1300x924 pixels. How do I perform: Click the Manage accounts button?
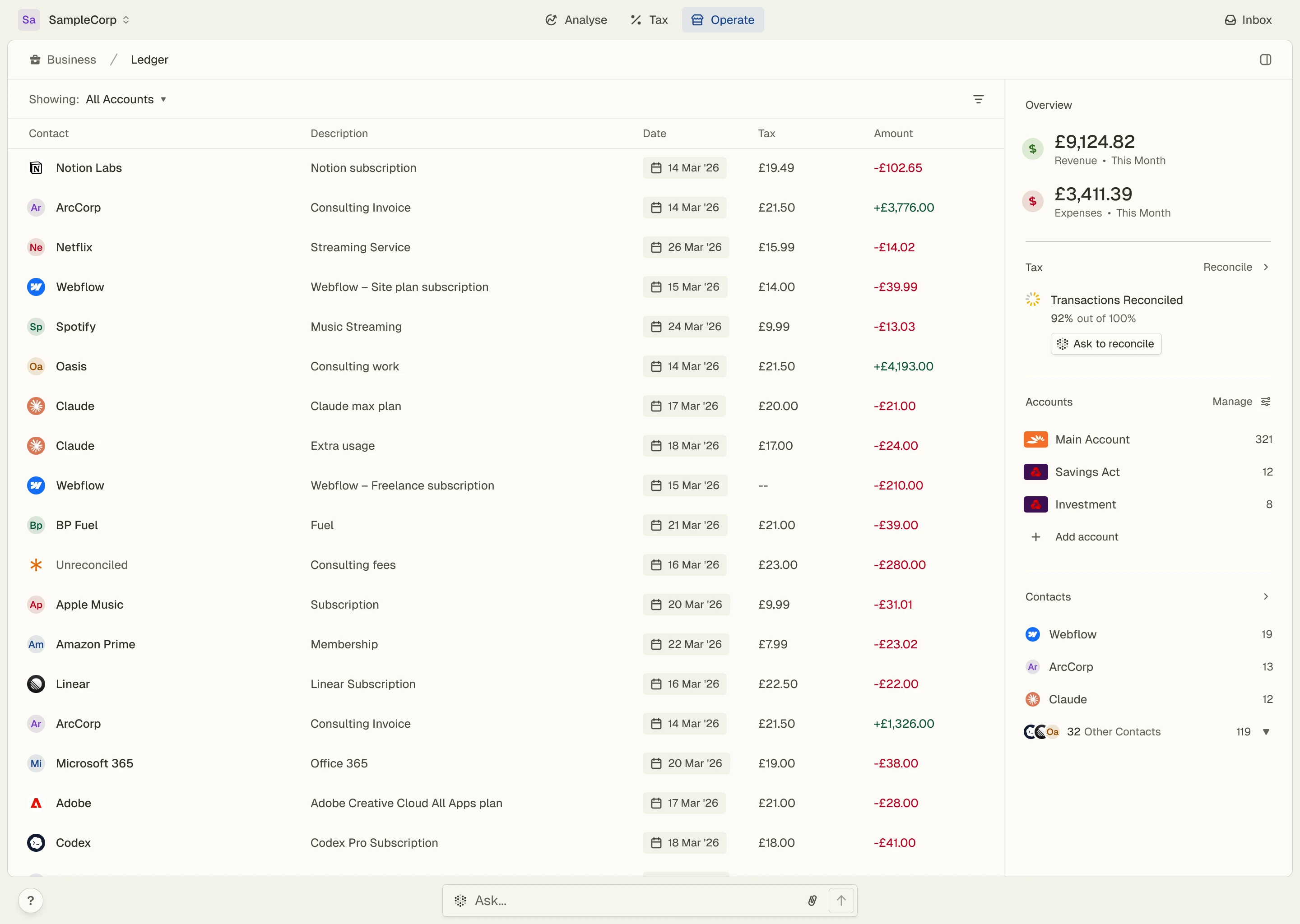[x=1241, y=402]
